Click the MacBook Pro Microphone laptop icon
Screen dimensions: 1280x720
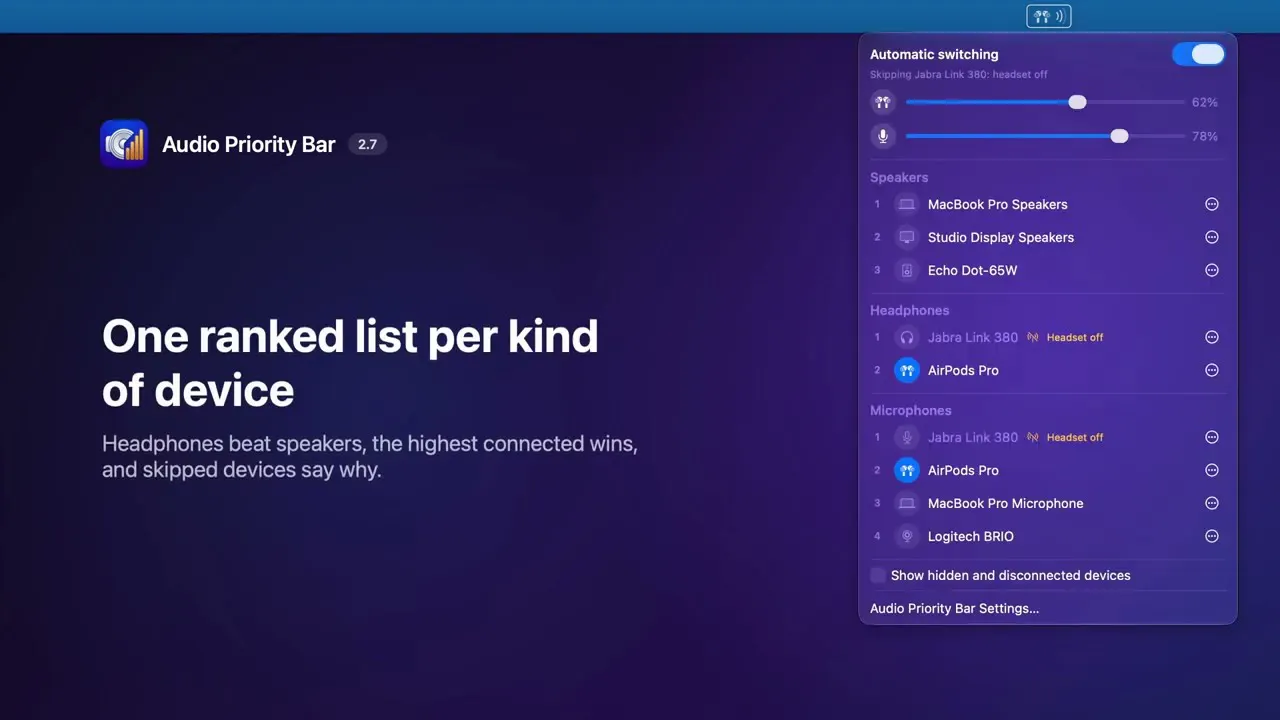pos(907,503)
